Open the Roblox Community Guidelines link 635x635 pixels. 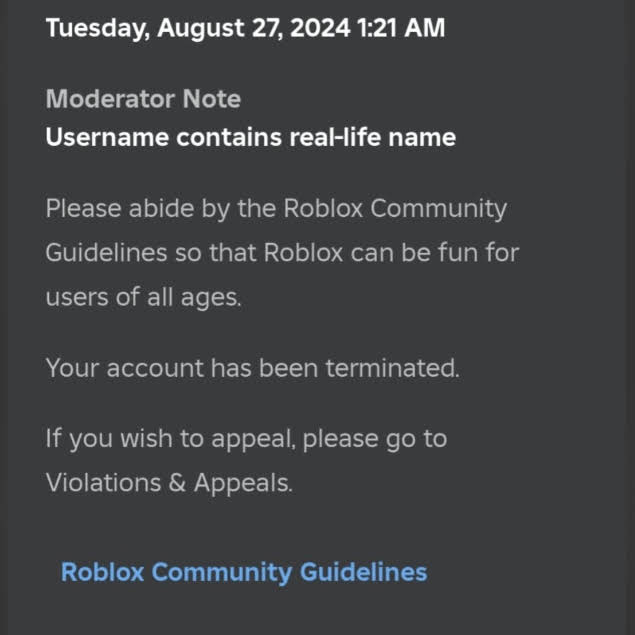(244, 572)
